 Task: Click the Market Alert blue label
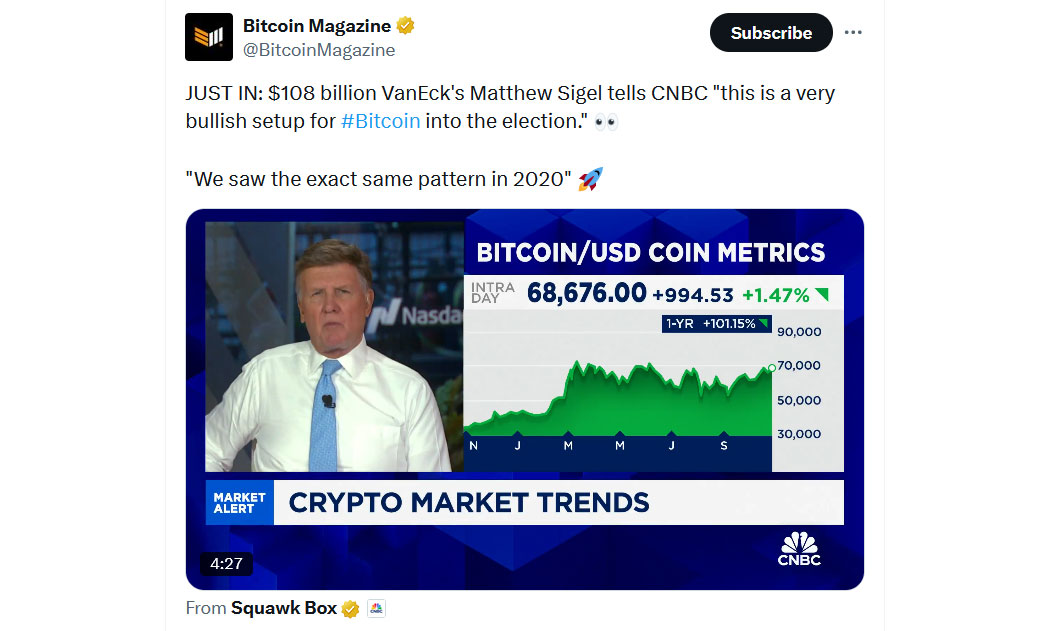coord(240,503)
